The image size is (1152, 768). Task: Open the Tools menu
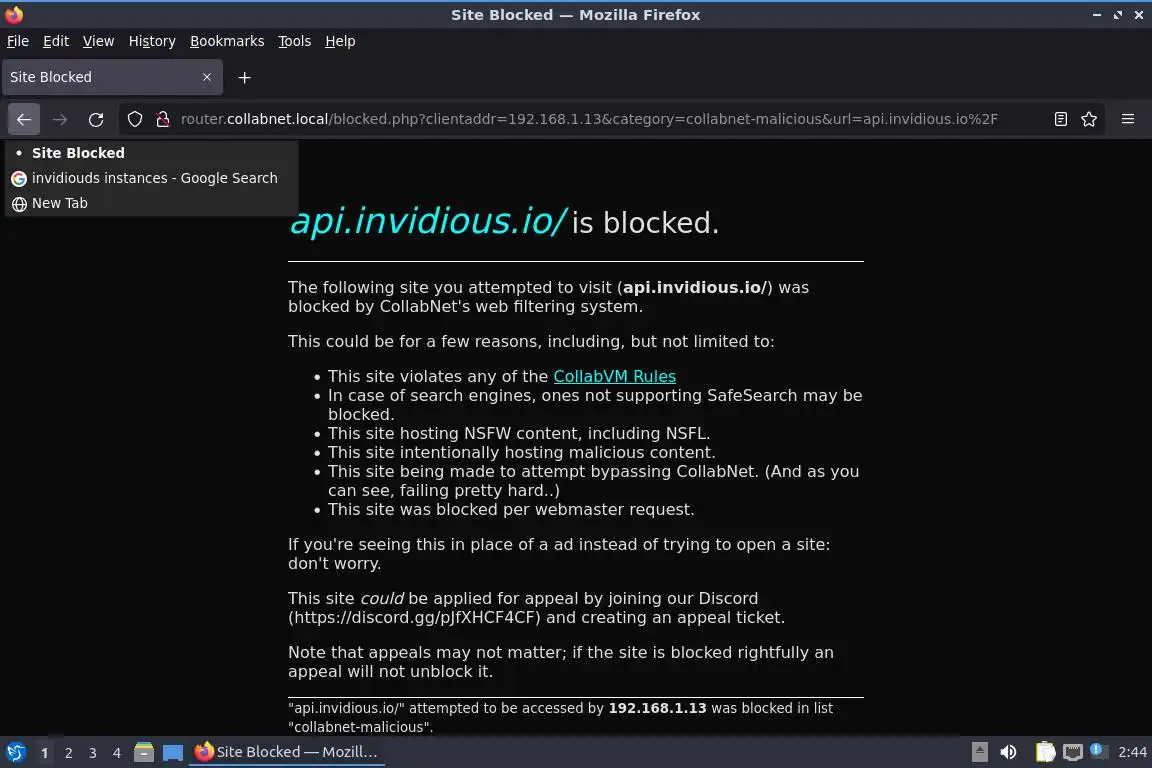coord(295,41)
